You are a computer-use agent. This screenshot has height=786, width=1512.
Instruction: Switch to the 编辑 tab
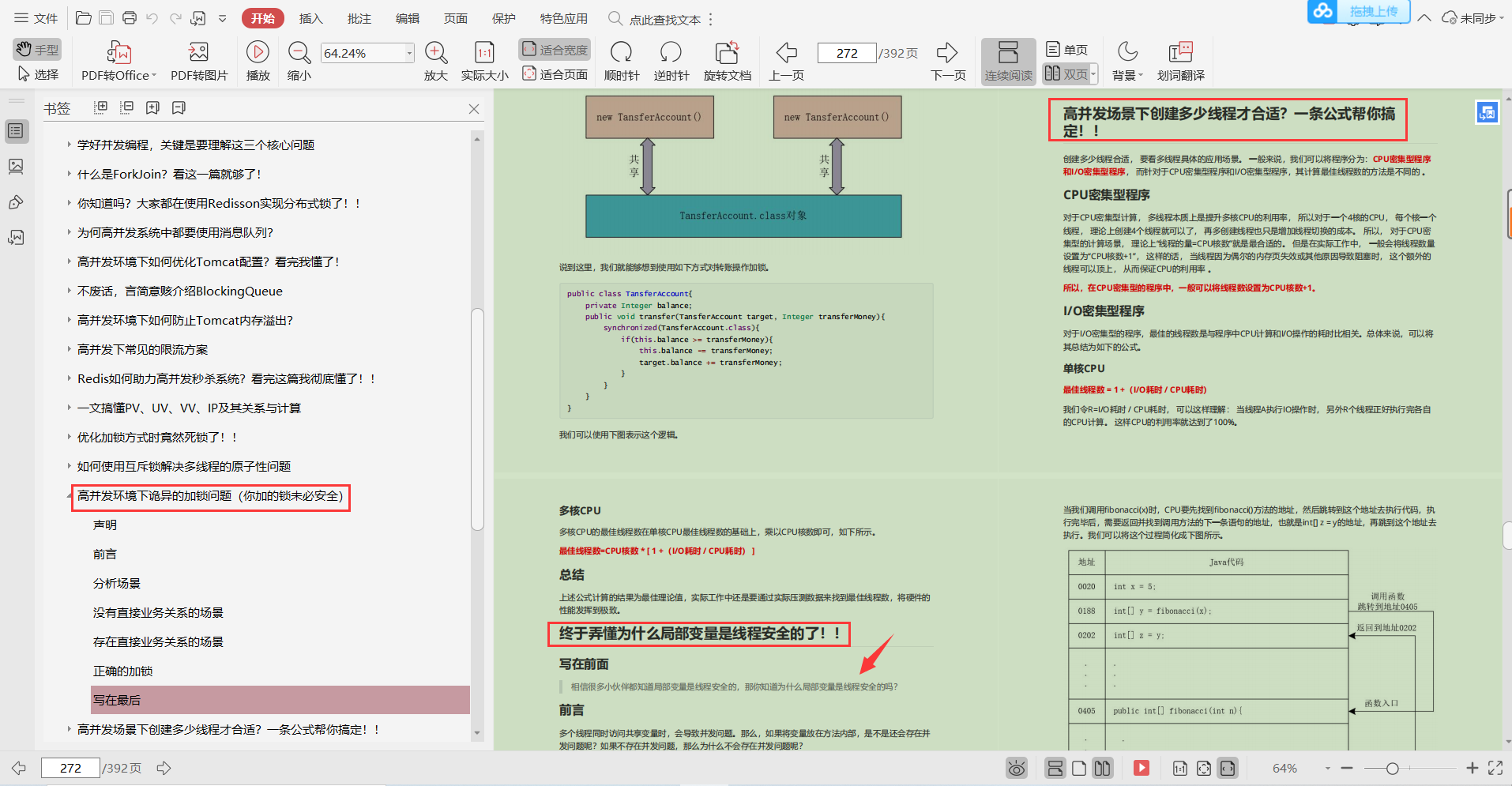point(408,18)
